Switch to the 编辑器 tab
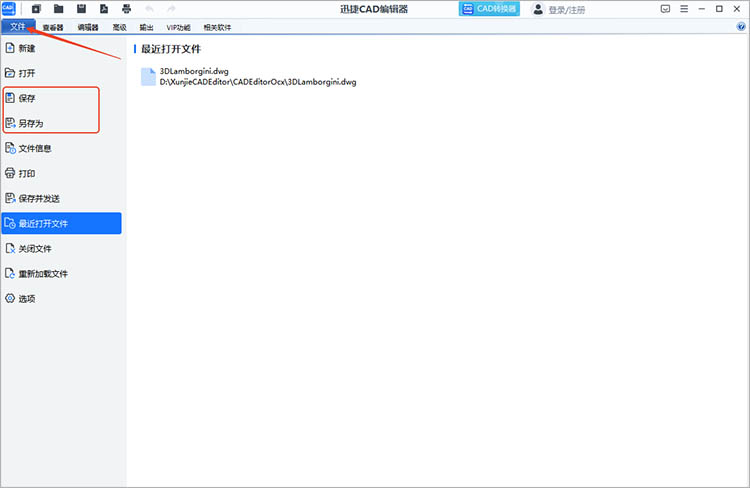The width and height of the screenshot is (750, 488). [x=88, y=27]
